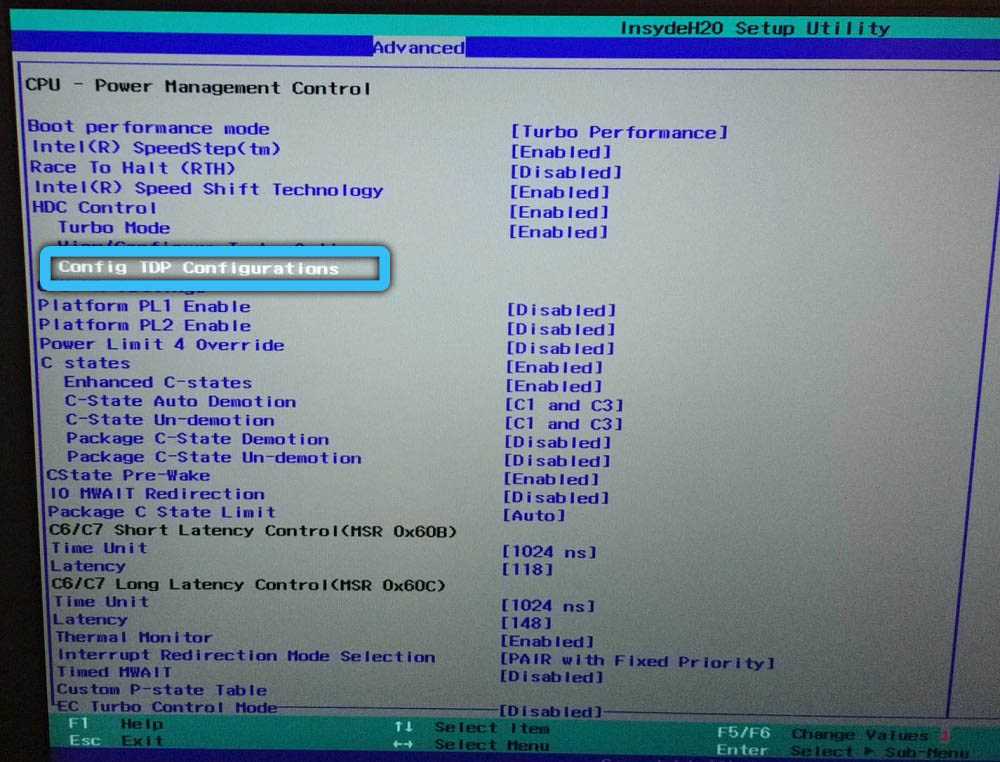Toggle Thermal Monitor Enabled value

547,641
